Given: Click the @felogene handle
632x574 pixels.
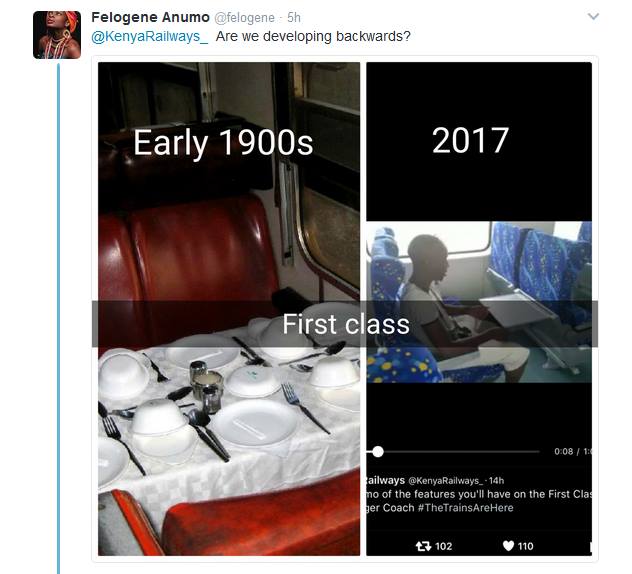Looking at the screenshot, I should tap(245, 18).
